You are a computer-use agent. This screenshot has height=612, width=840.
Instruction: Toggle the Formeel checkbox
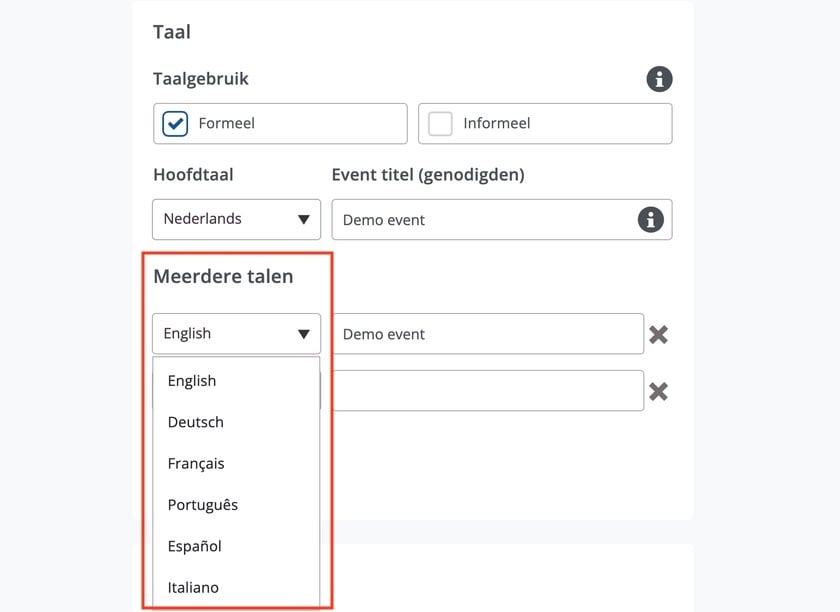coord(175,124)
